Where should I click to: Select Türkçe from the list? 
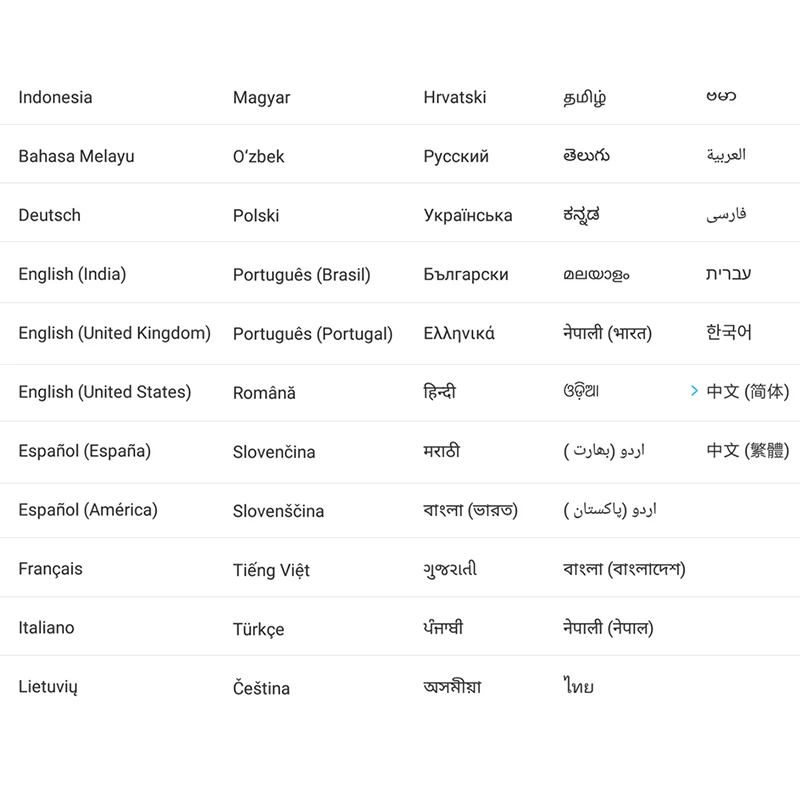point(258,629)
